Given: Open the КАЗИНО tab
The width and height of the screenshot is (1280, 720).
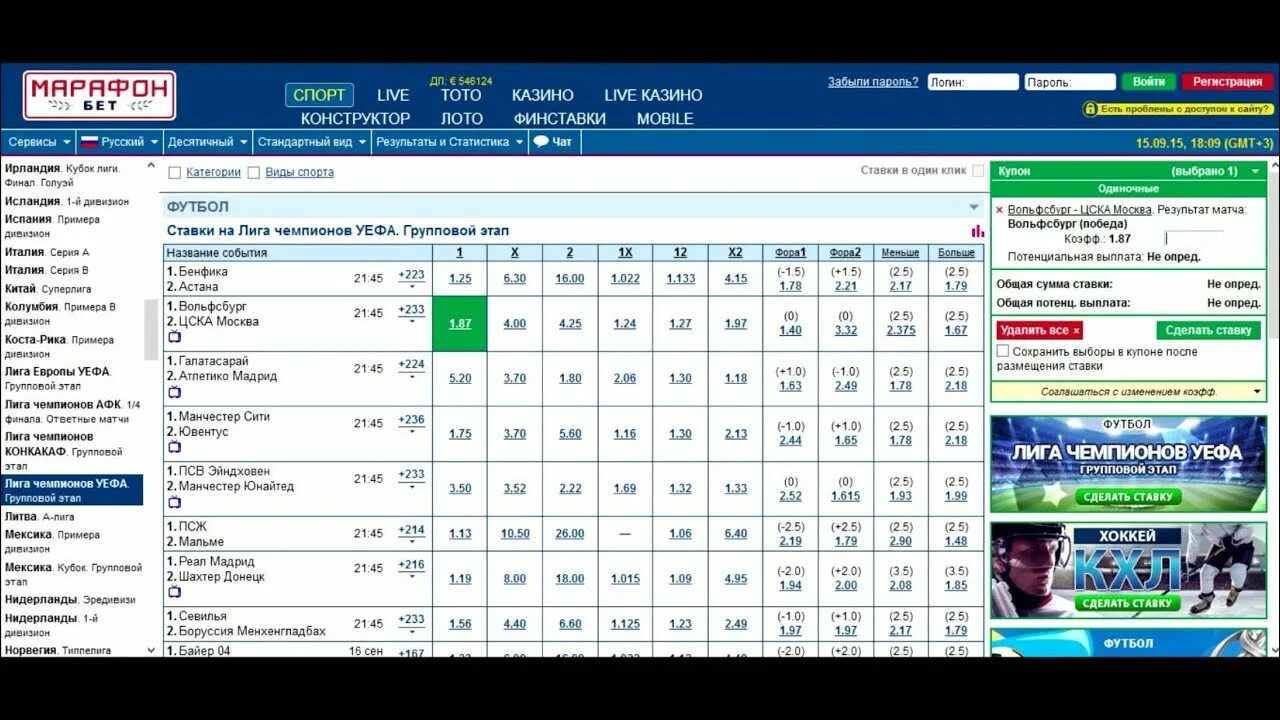Looking at the screenshot, I should 543,95.
